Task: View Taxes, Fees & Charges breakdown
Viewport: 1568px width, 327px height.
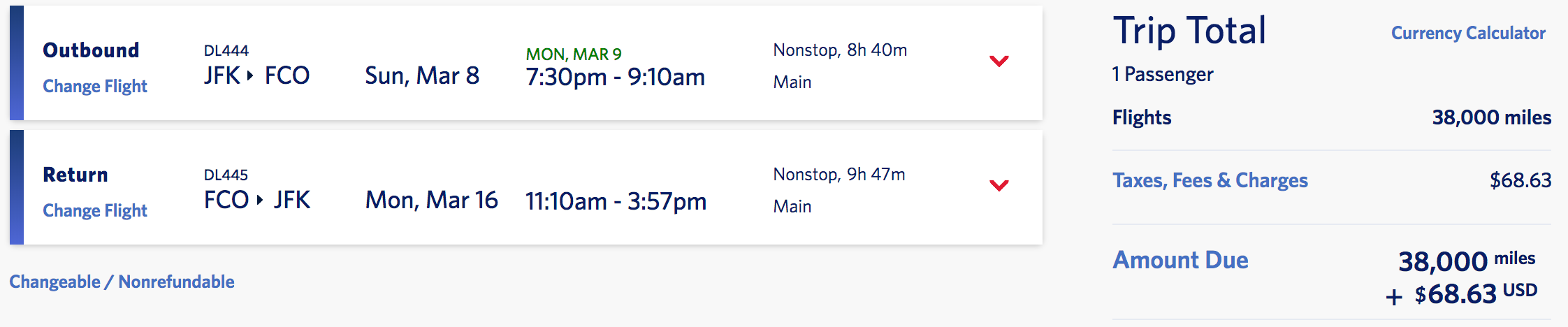Action: 1210,180
